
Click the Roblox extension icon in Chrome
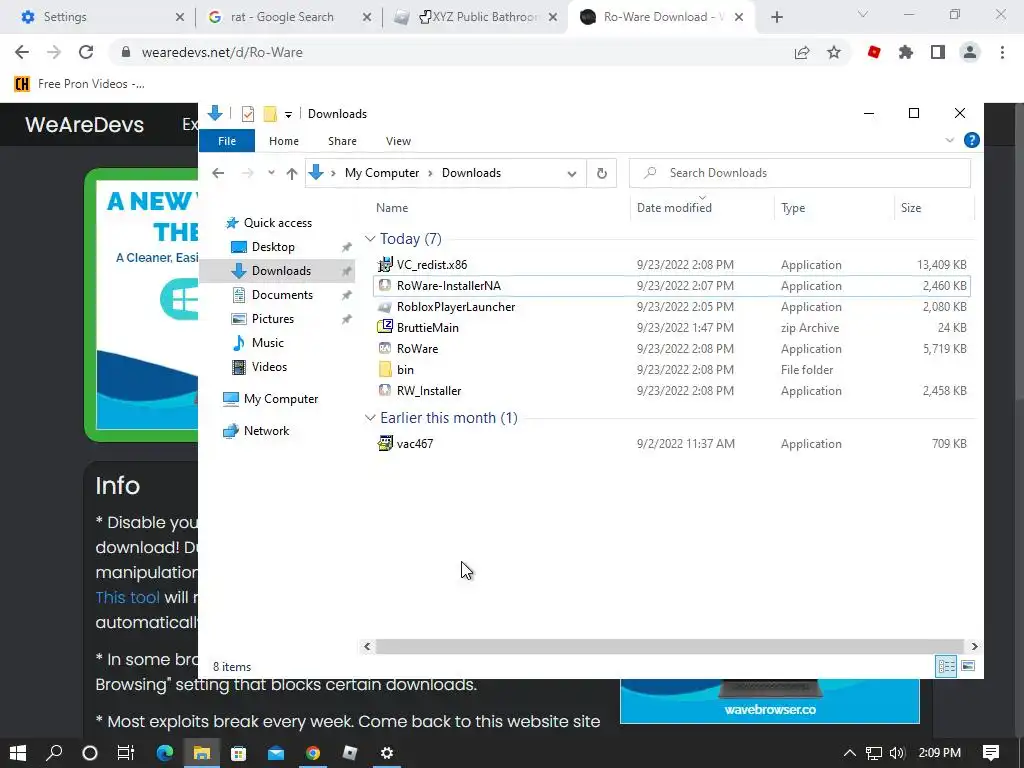click(874, 52)
